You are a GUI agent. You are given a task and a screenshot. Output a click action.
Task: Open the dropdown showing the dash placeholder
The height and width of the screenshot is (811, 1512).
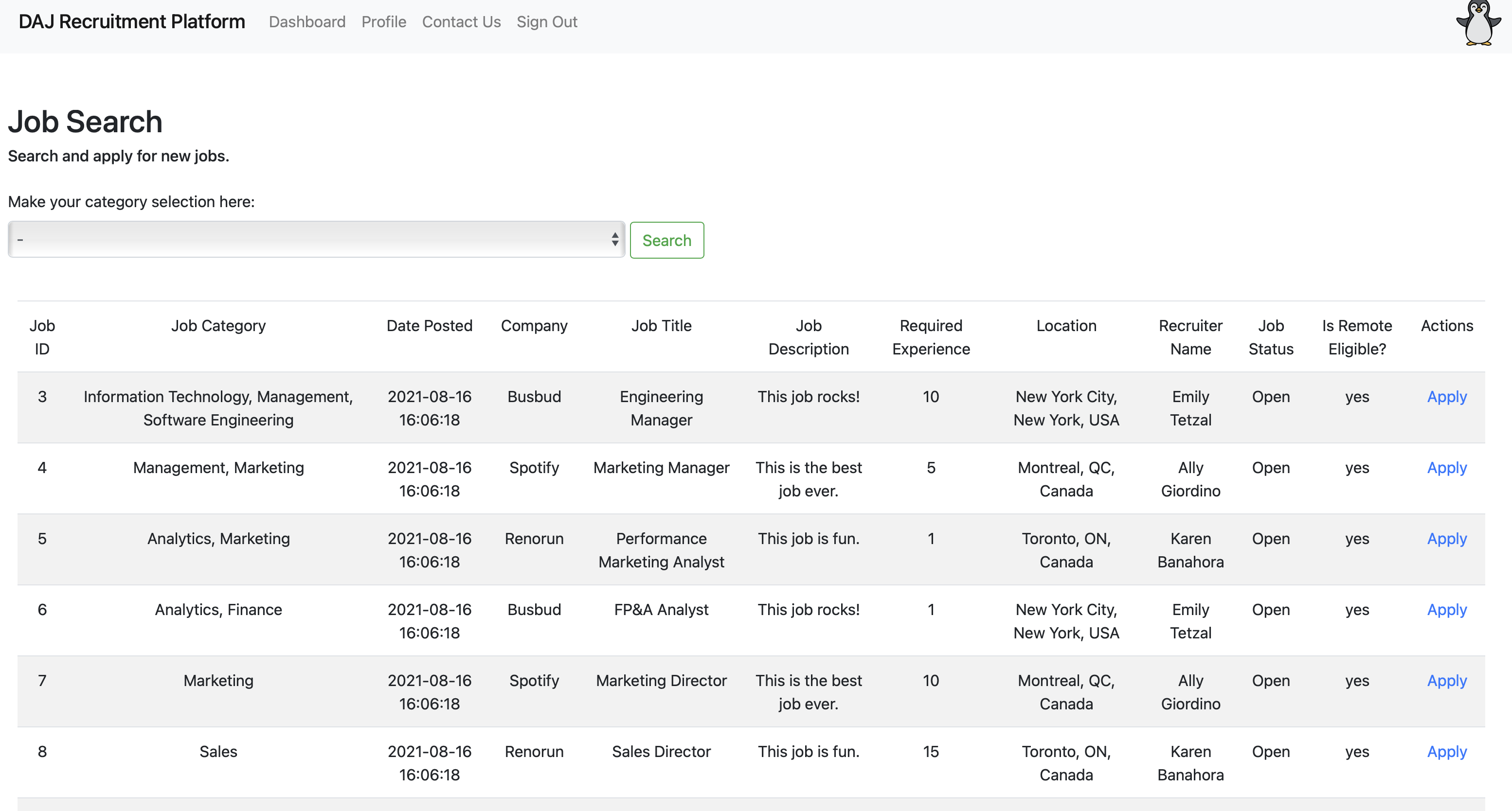(316, 239)
